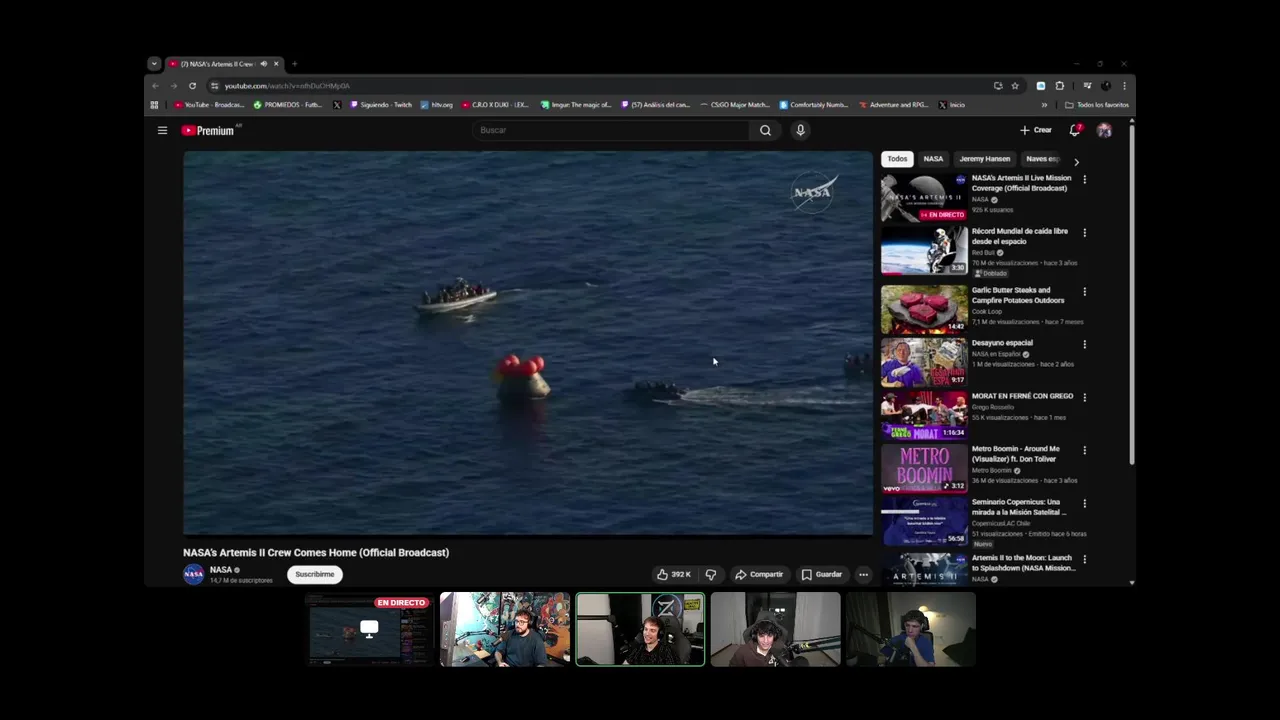Open options for Desayuno espacial video
This screenshot has height=720, width=1280.
[1084, 345]
